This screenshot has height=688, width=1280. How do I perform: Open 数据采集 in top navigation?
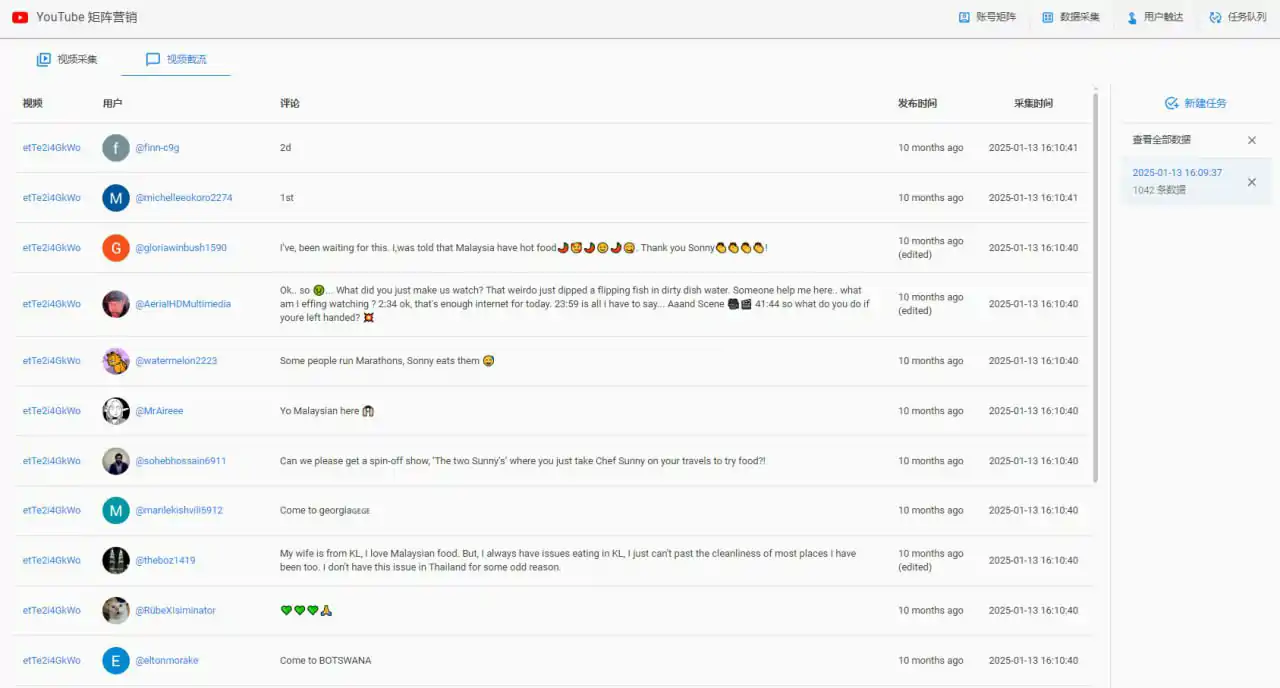click(x=1070, y=17)
